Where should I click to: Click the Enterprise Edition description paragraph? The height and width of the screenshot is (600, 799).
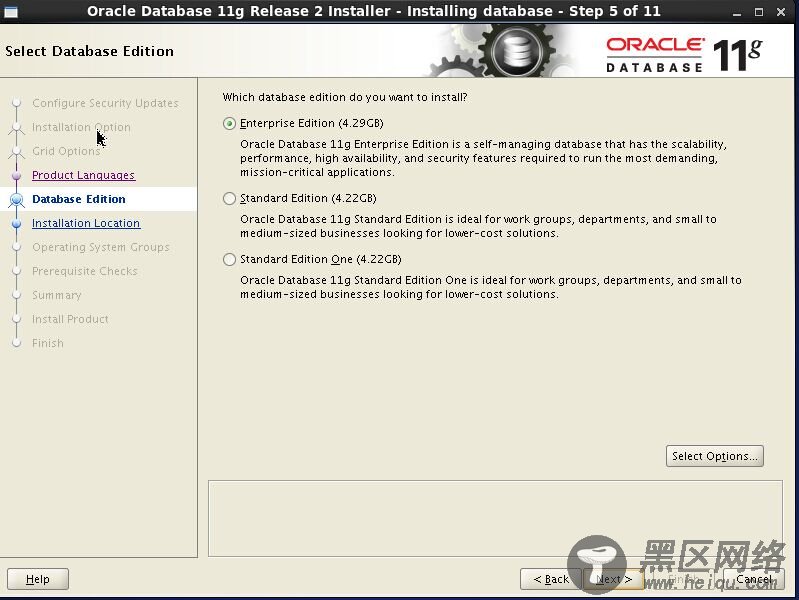click(x=483, y=158)
